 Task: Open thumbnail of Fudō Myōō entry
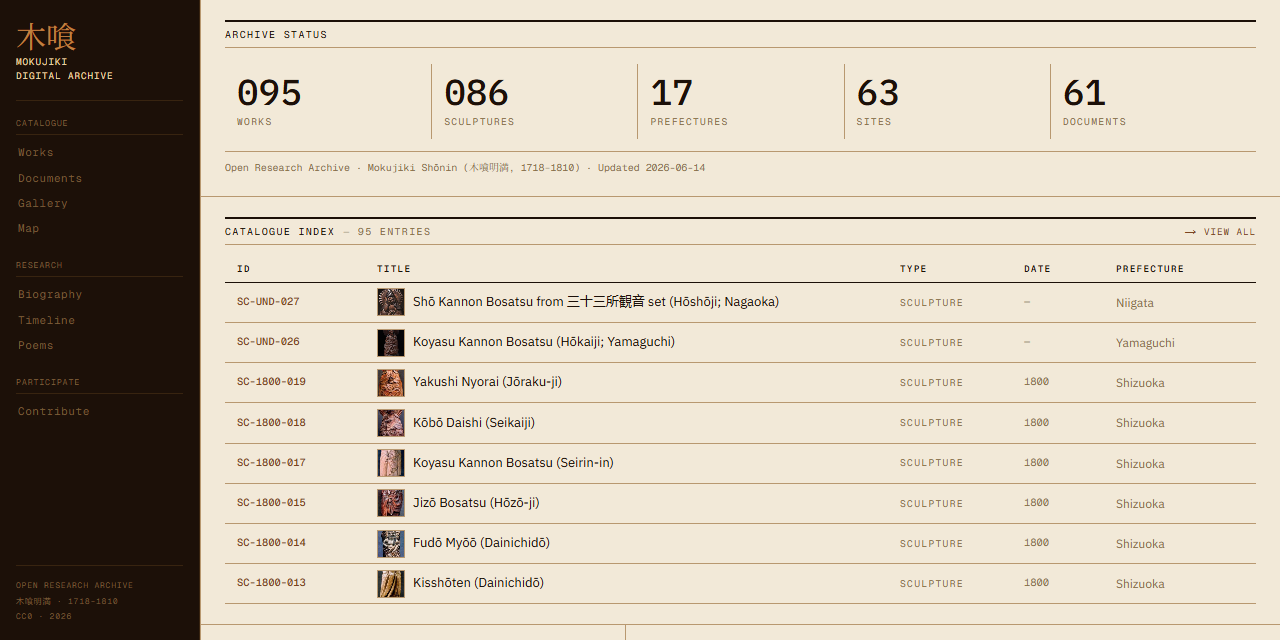[x=391, y=543]
